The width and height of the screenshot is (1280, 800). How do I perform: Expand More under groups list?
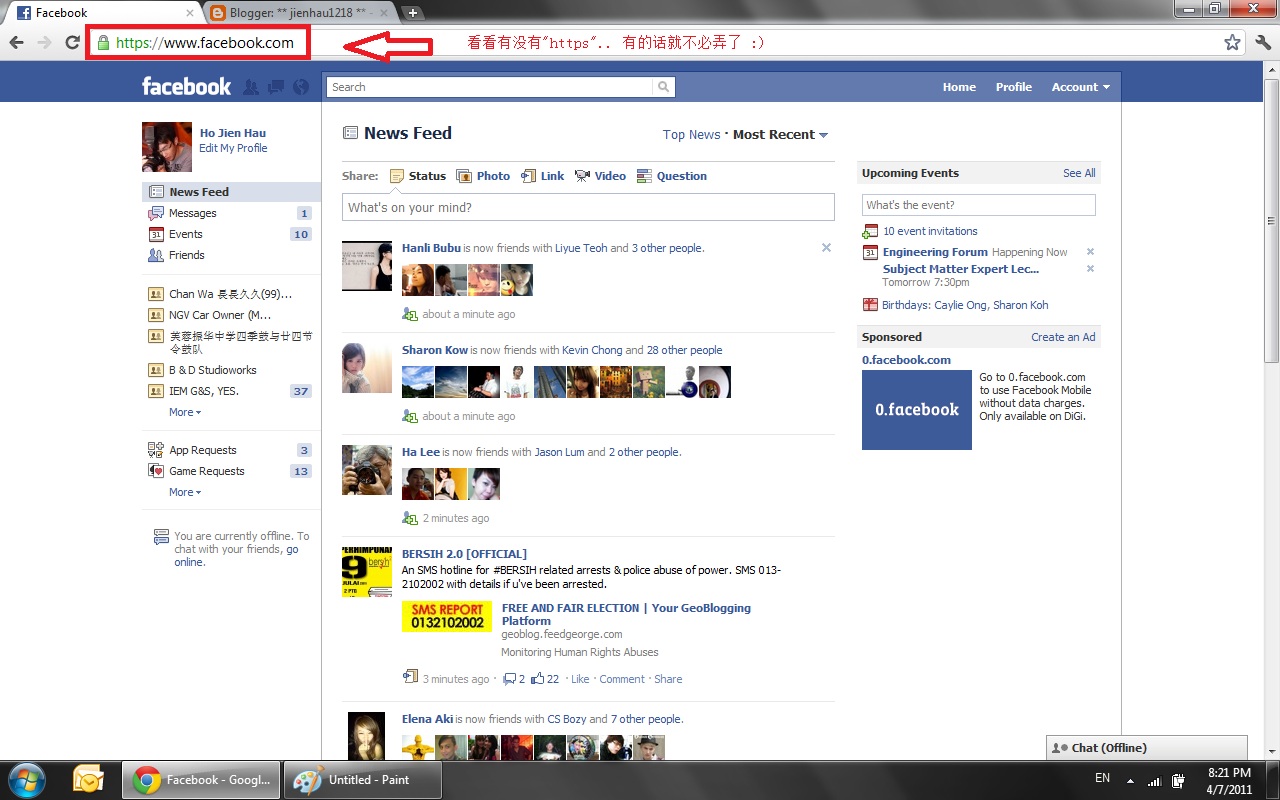[x=185, y=412]
